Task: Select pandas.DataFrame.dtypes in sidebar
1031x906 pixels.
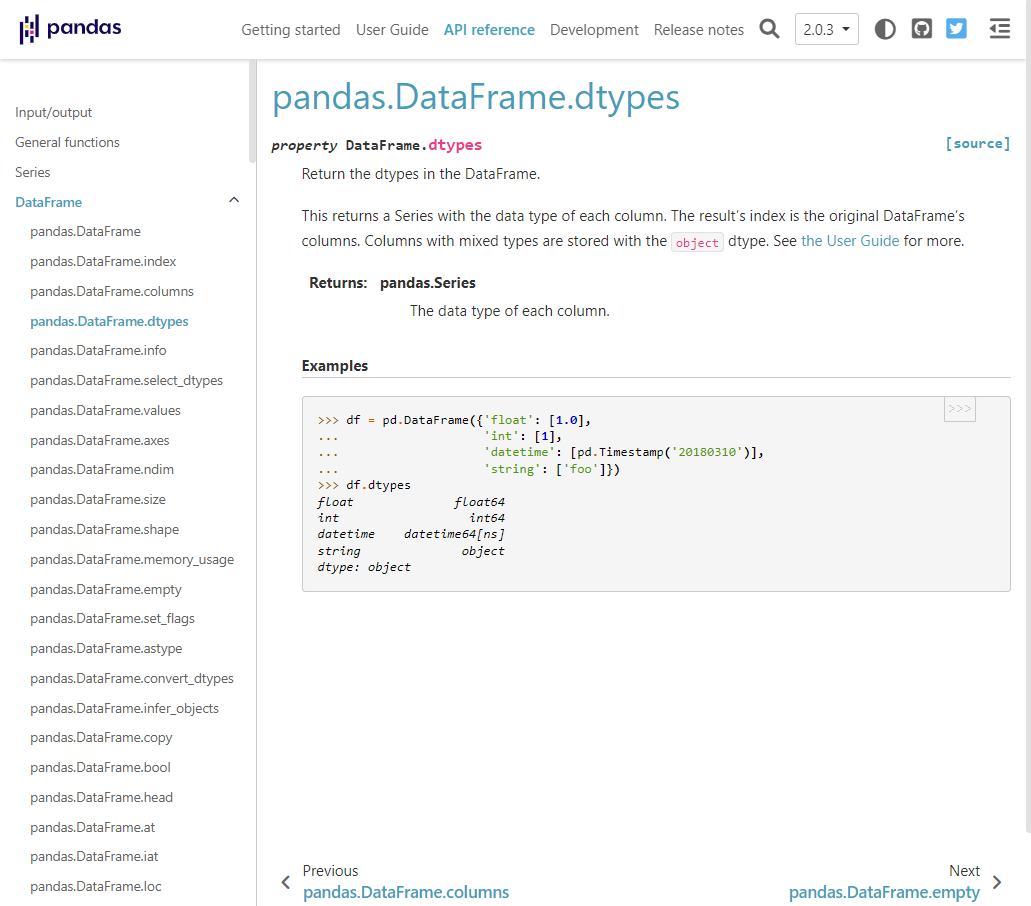Action: (x=109, y=321)
